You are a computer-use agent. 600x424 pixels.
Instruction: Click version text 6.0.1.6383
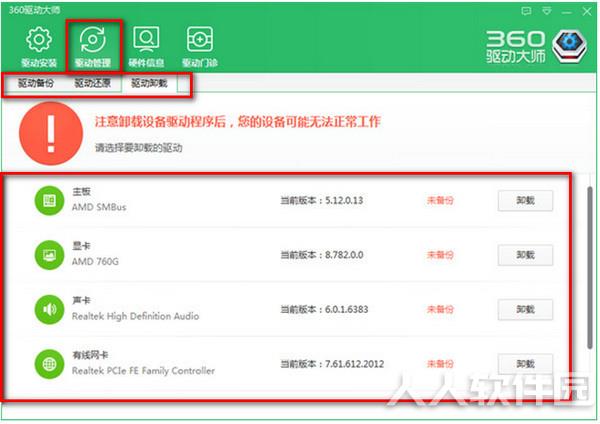[346, 309]
